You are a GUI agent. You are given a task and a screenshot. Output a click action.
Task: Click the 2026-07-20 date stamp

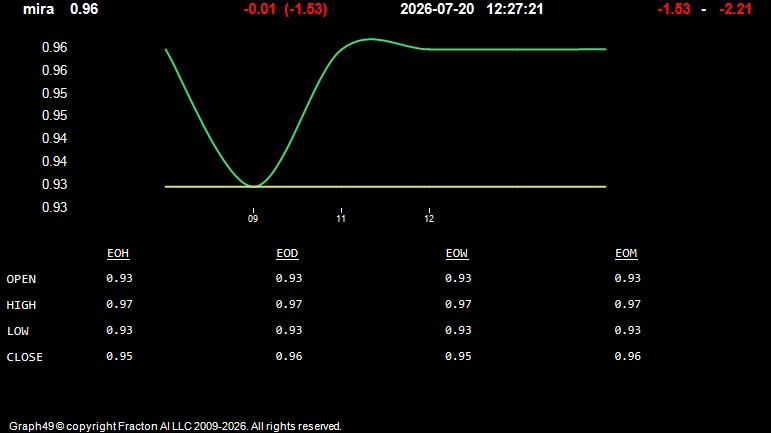[437, 9]
